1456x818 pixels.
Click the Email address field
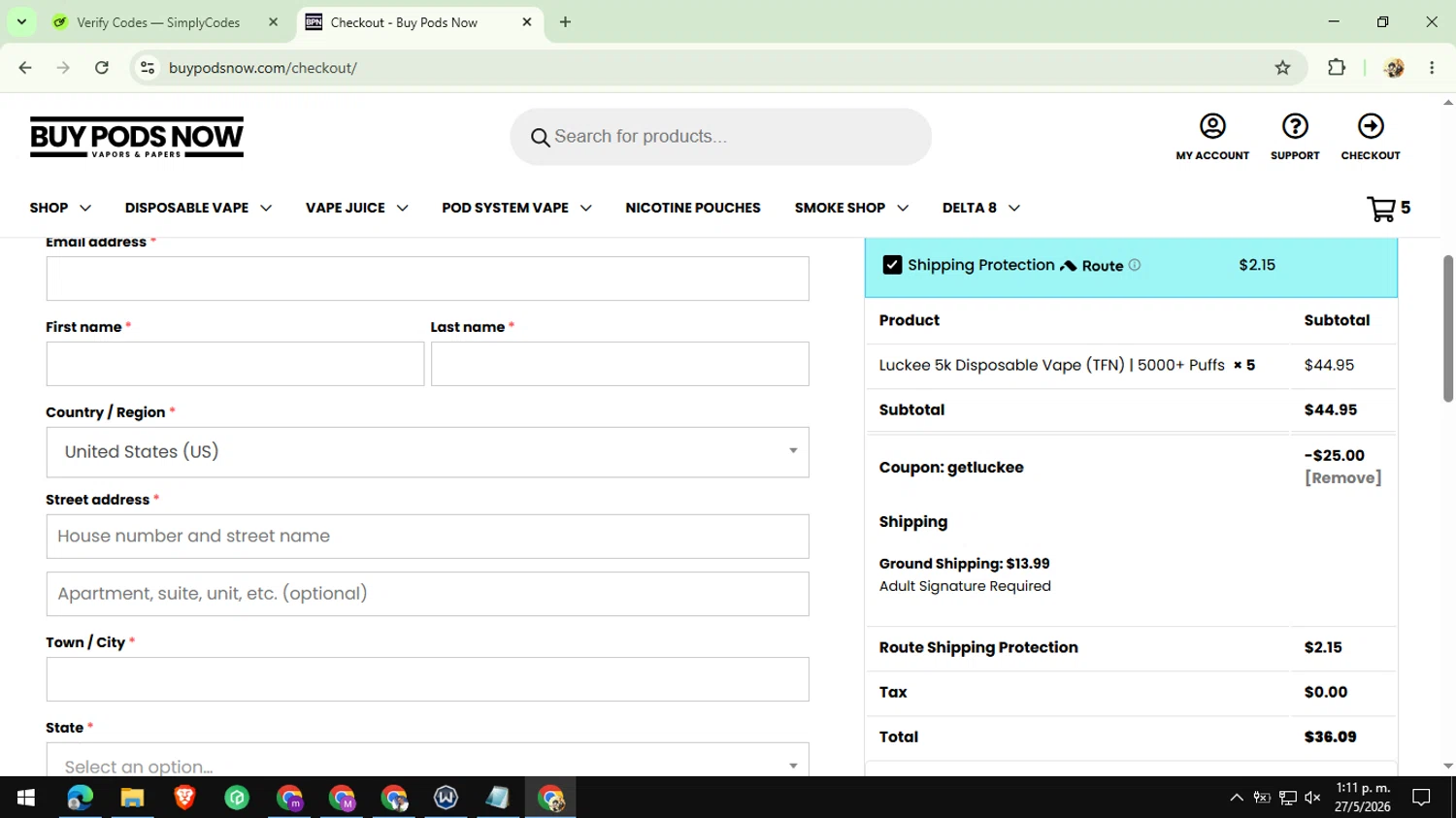click(x=427, y=278)
